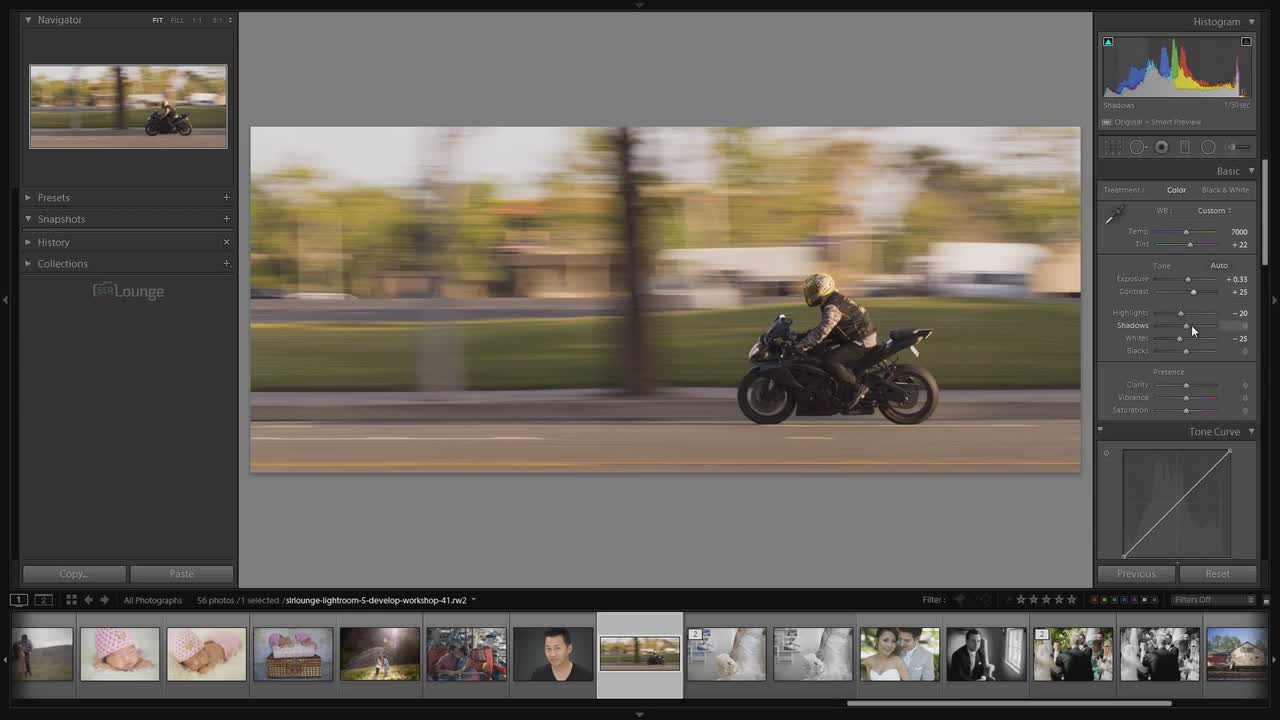
Task: Pick the Adjustment Brush tool
Action: [x=1238, y=147]
